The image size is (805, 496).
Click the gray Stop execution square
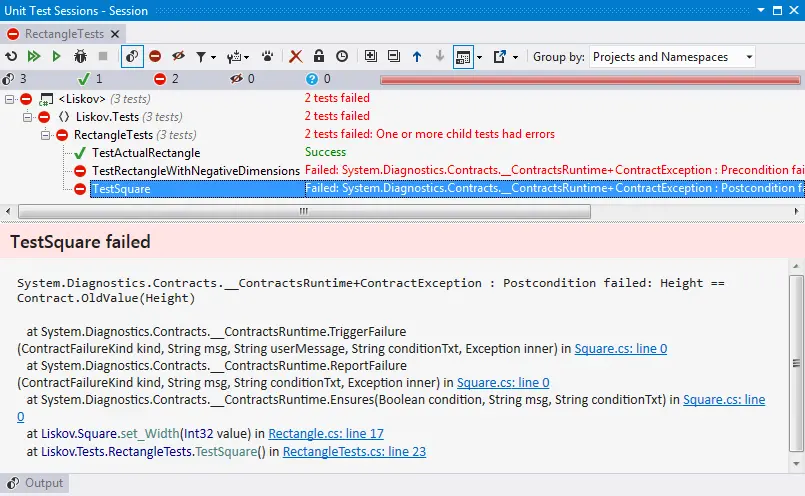[103, 56]
